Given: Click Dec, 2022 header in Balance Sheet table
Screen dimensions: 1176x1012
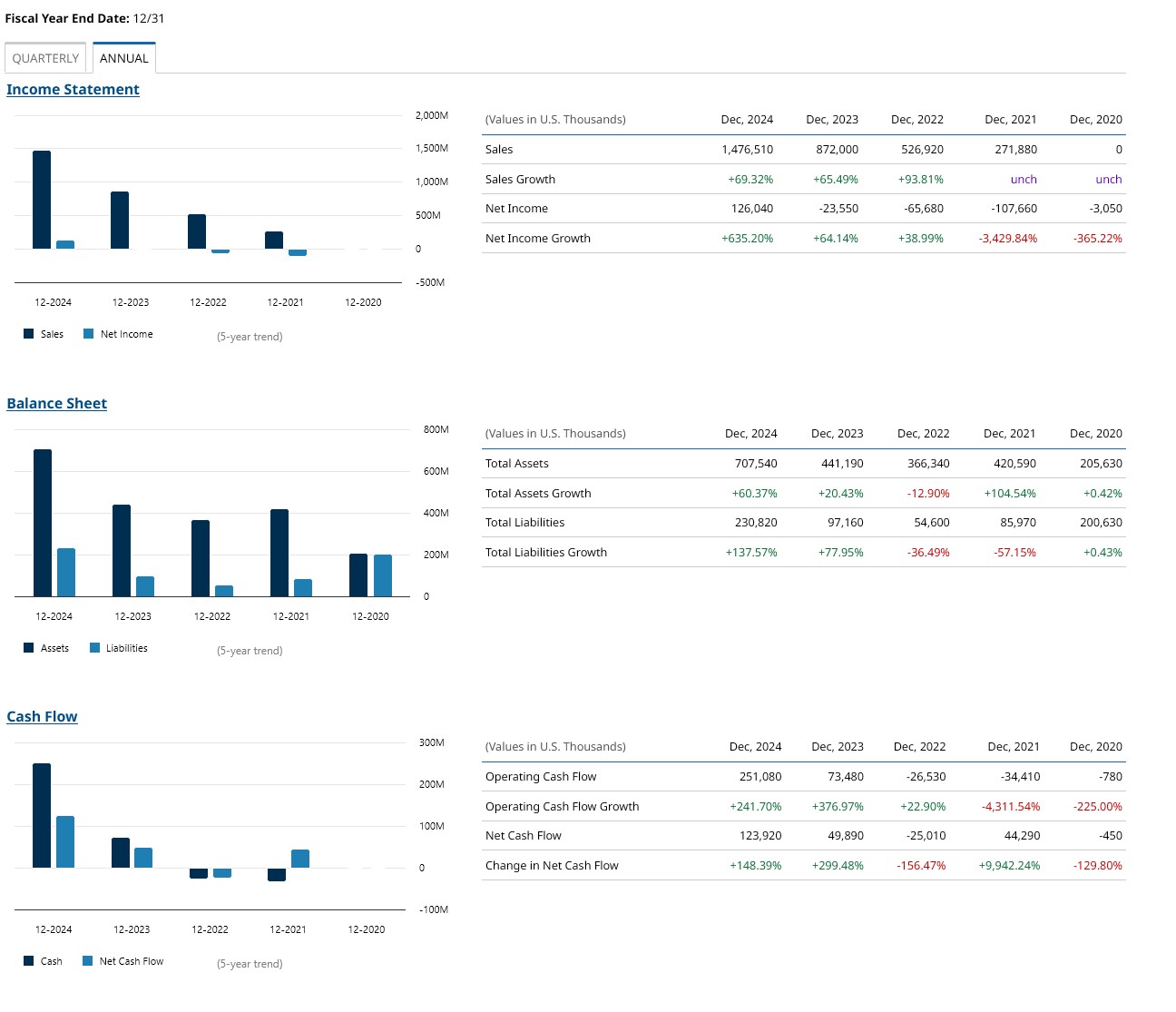Looking at the screenshot, I should tap(923, 434).
